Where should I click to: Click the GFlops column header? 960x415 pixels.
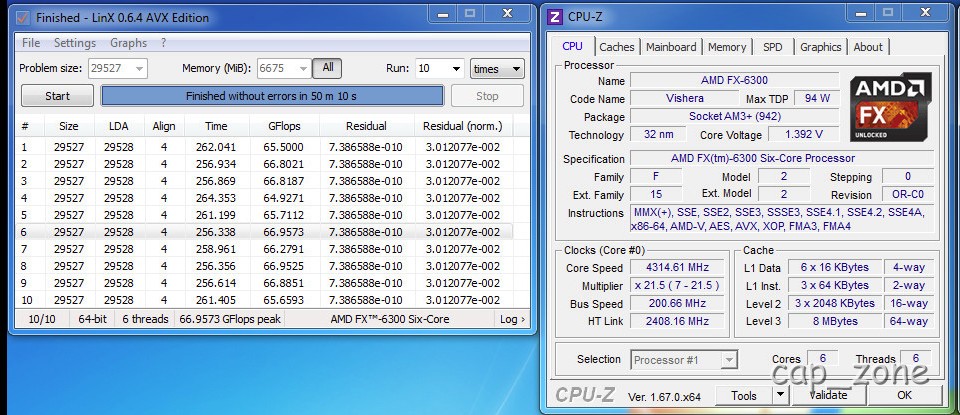tap(284, 126)
